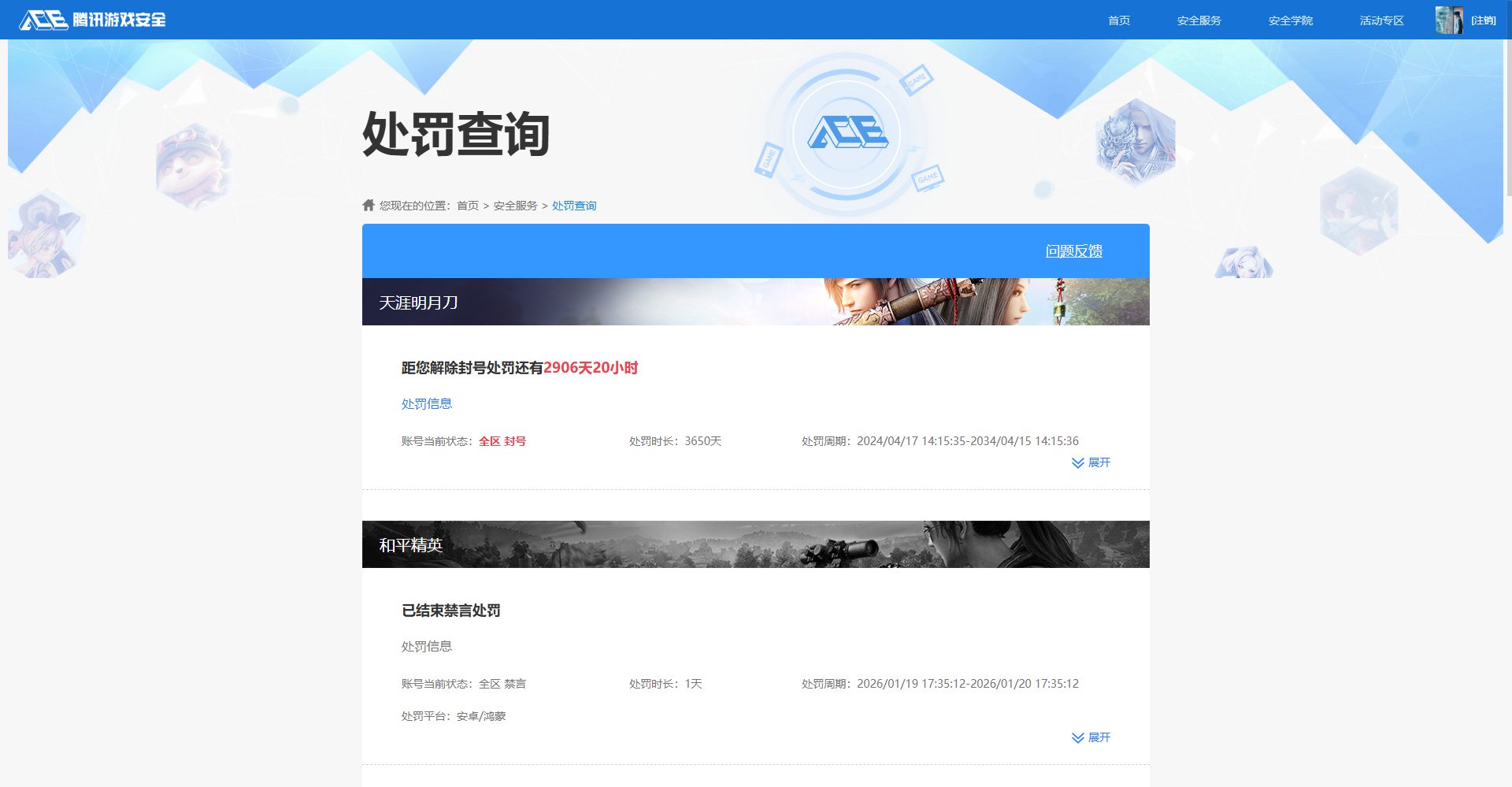Open the 安全服务 nav menu

(1199, 20)
